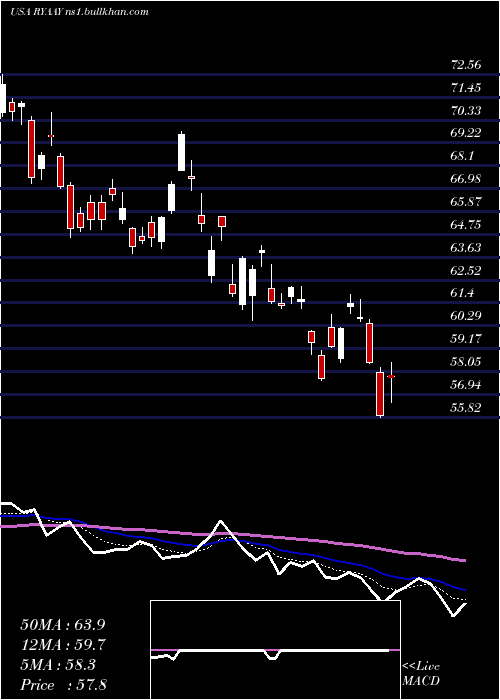
Task: Click the 63.63 price axis label
Action: click(466, 247)
